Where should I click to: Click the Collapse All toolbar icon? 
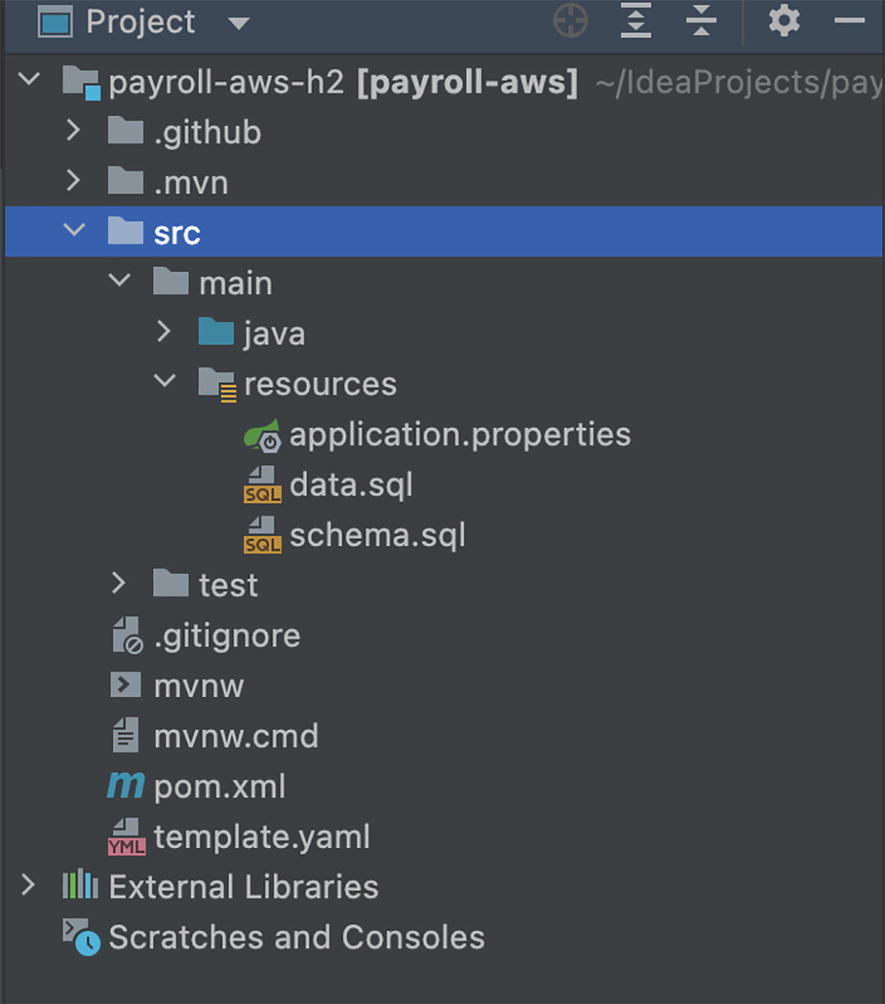702,21
